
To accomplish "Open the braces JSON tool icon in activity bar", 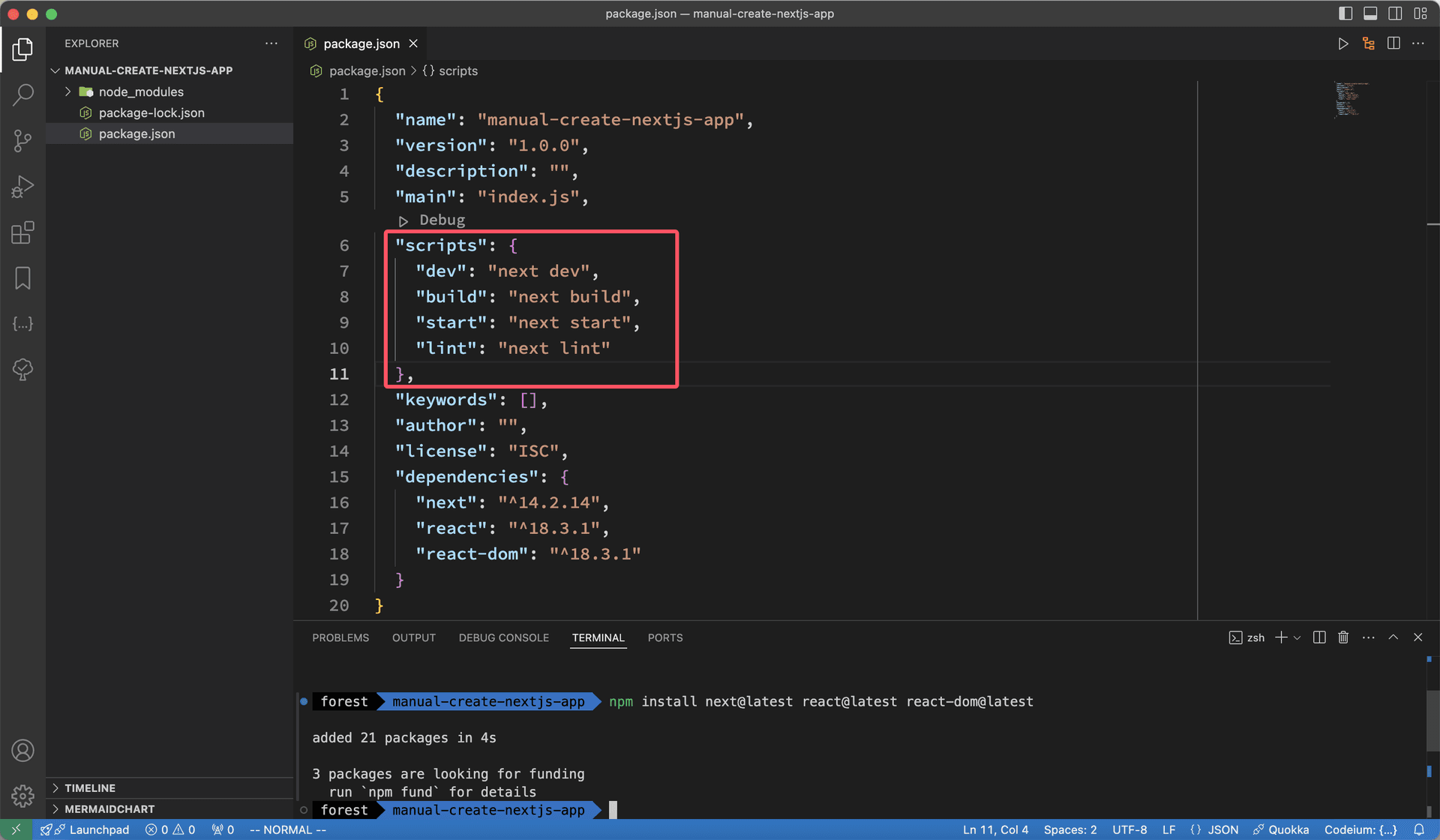I will click(x=22, y=324).
